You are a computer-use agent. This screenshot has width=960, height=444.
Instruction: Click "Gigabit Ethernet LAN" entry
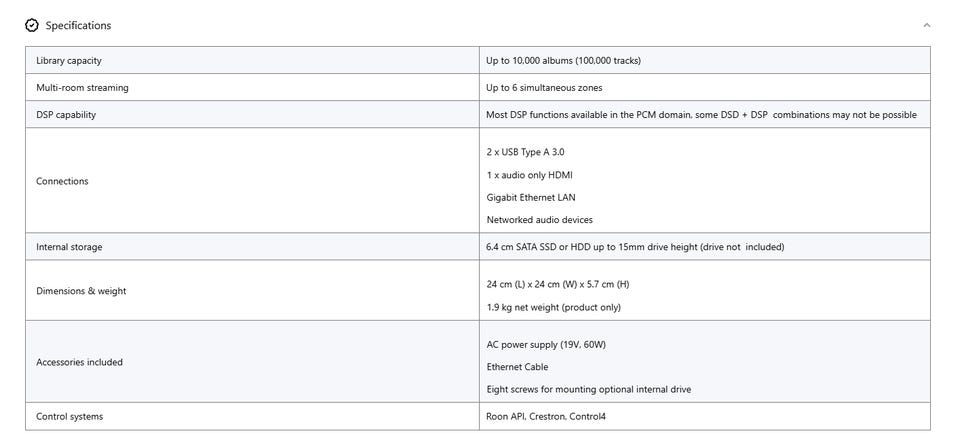531,197
